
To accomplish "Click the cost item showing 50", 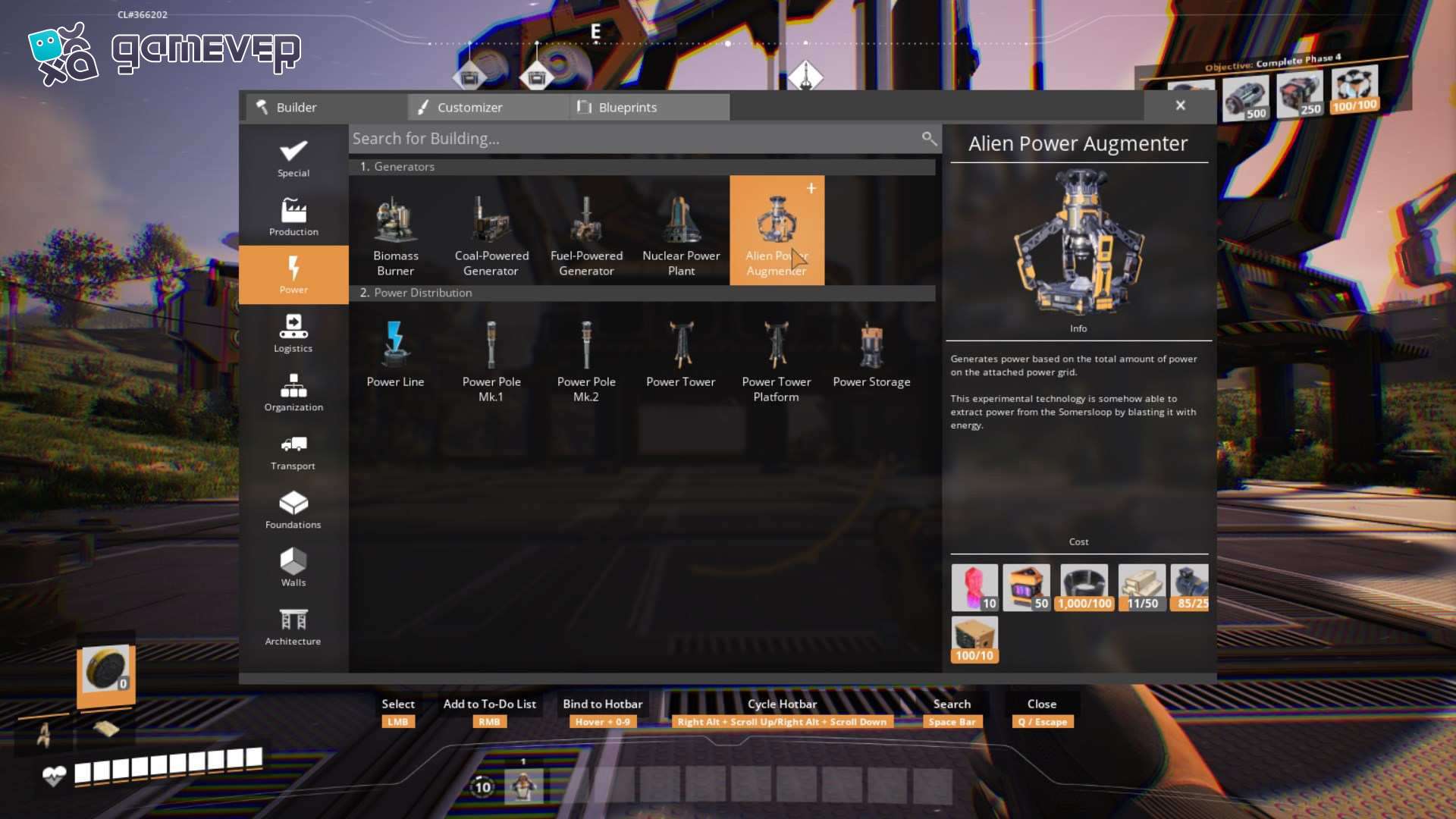I will tap(1027, 588).
